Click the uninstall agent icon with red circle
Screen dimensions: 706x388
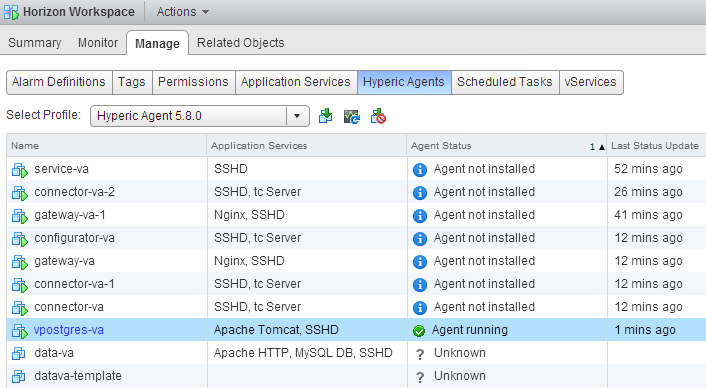378,116
